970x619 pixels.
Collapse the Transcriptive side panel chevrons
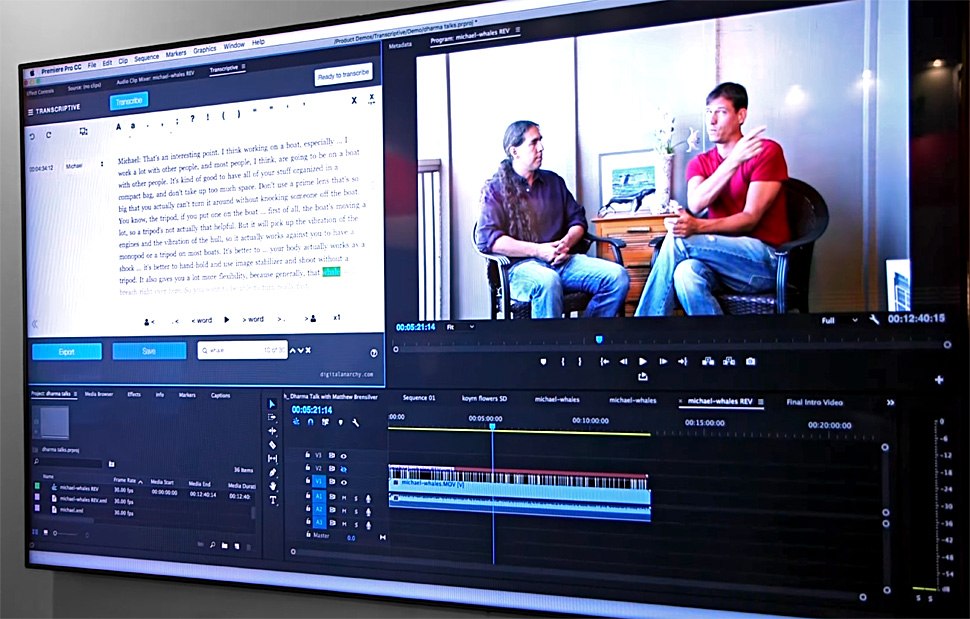coord(35,323)
